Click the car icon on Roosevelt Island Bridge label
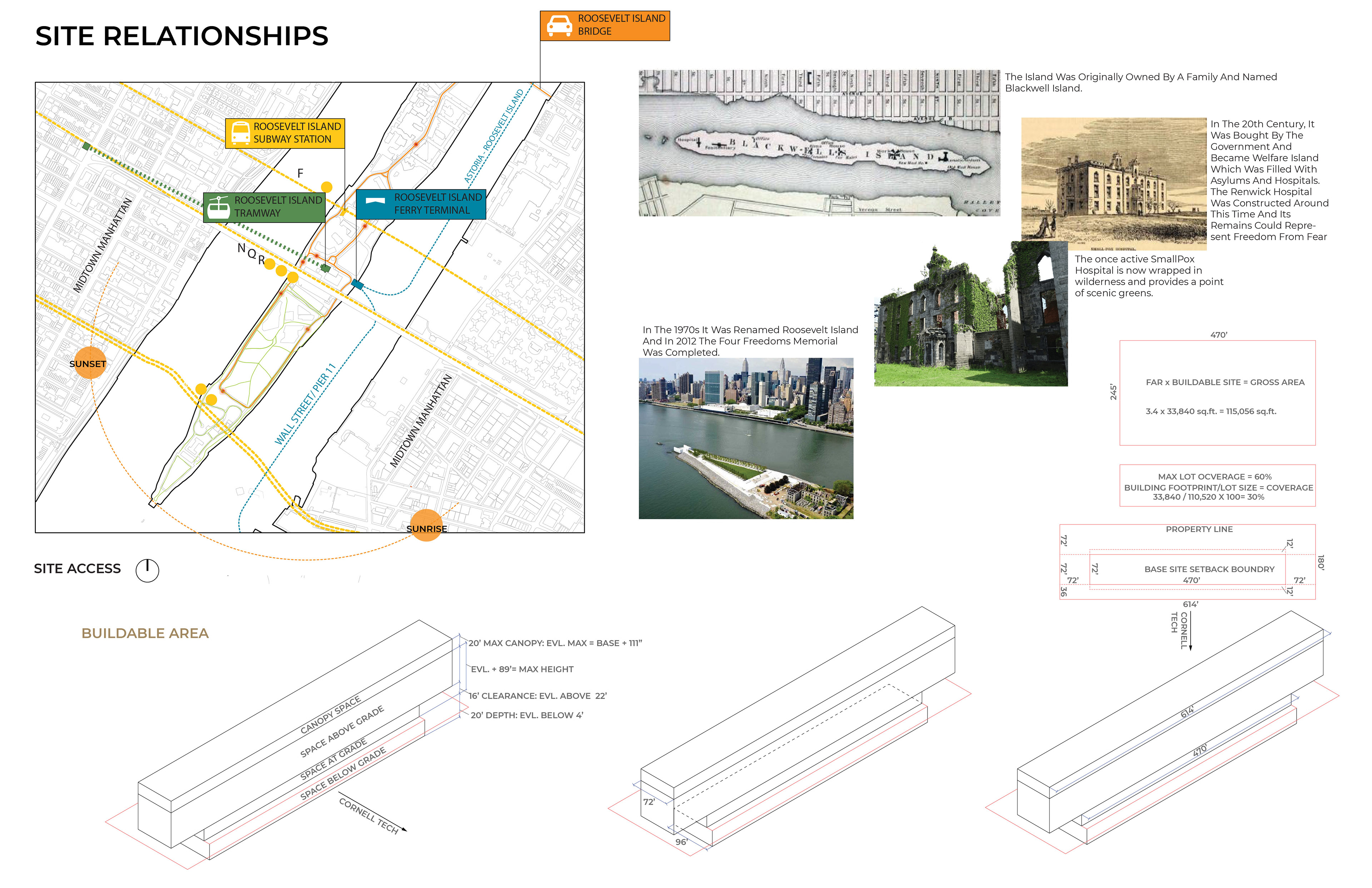1372x888 pixels. click(559, 25)
